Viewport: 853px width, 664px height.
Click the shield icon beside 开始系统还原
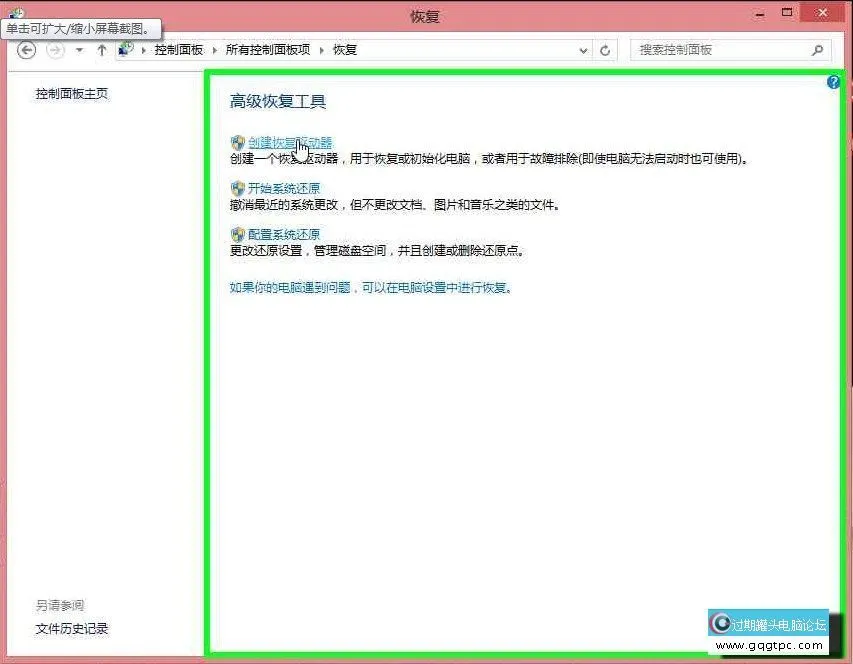237,187
